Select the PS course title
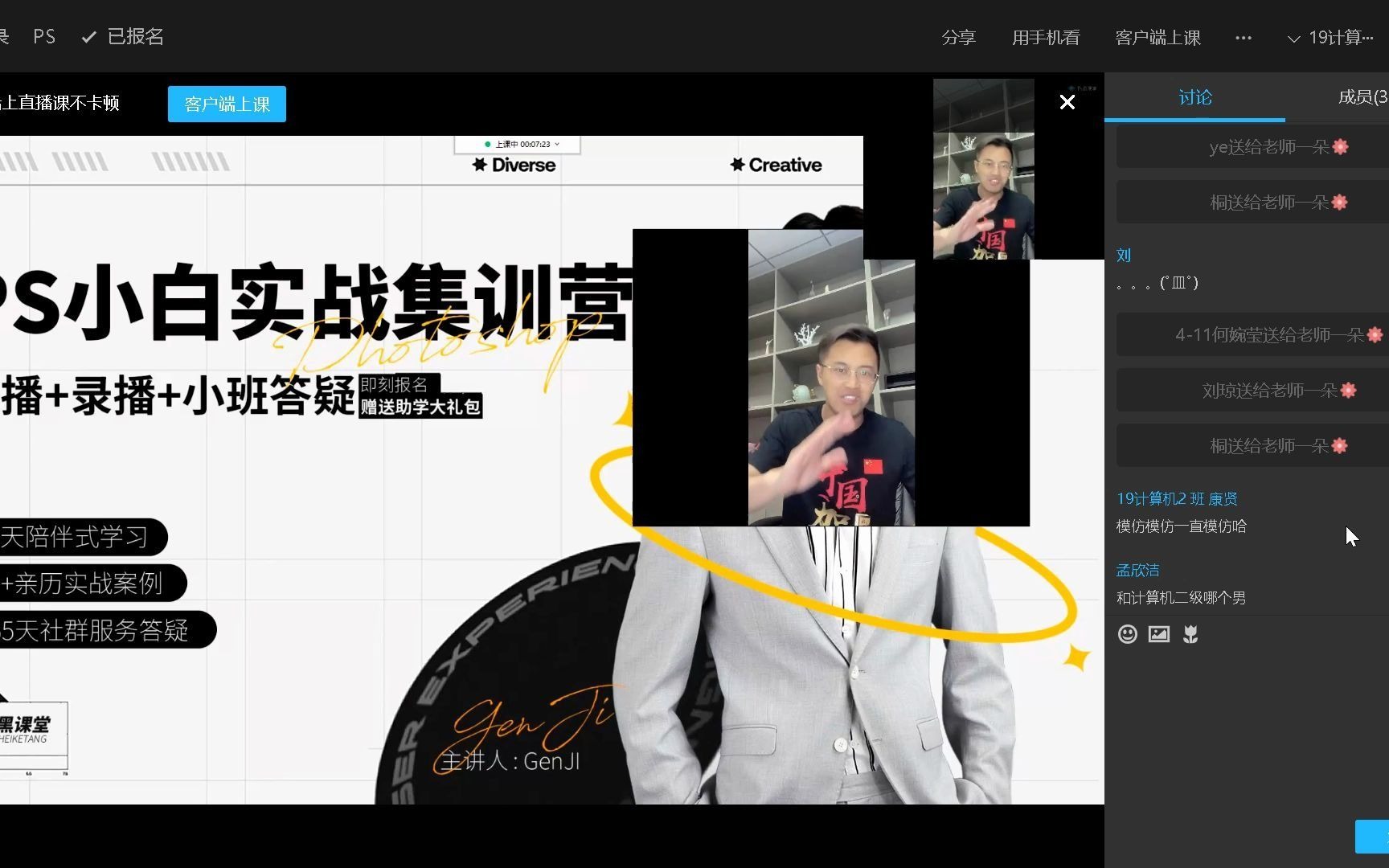 [44, 37]
